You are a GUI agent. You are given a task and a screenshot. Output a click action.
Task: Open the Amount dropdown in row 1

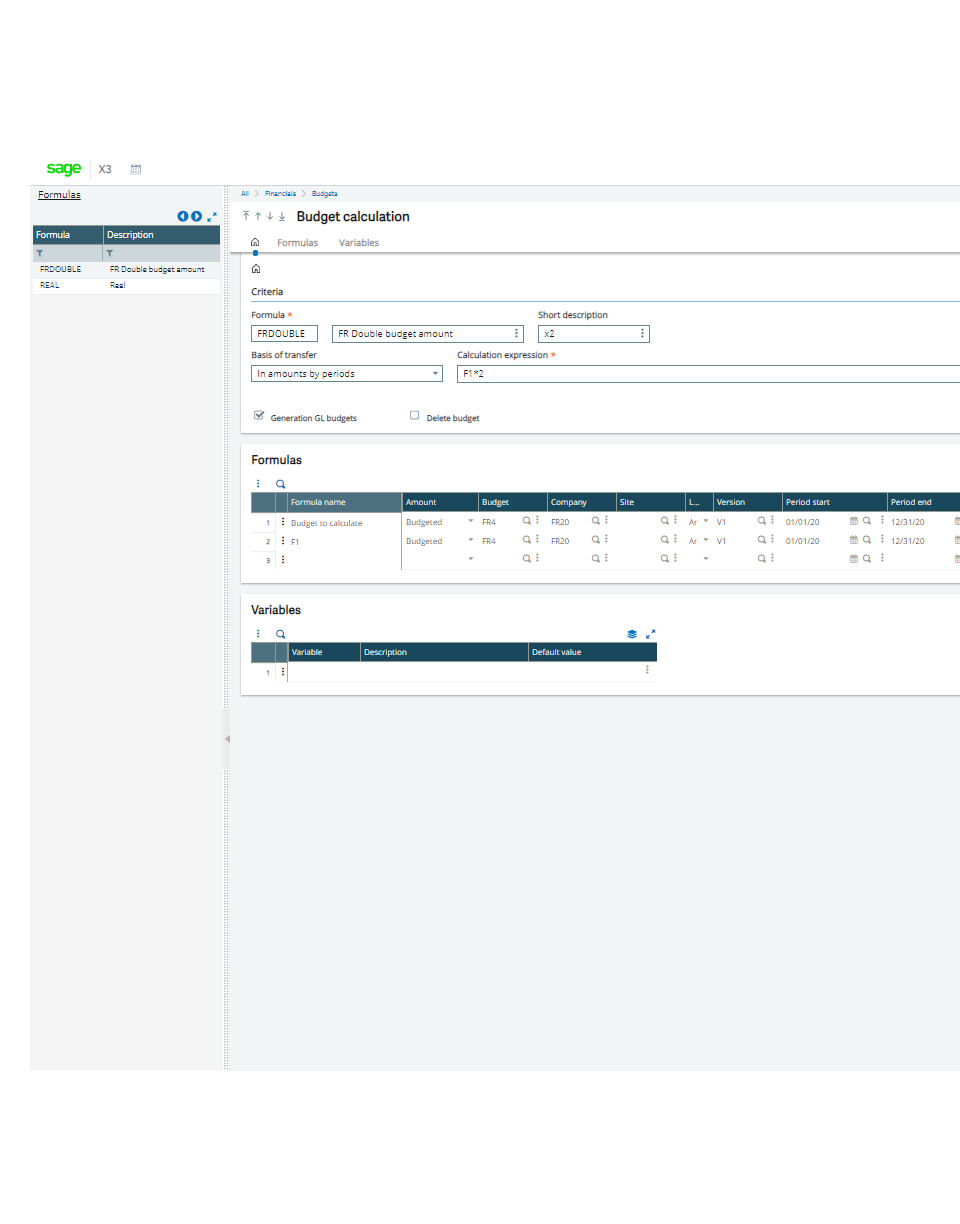click(x=470, y=521)
